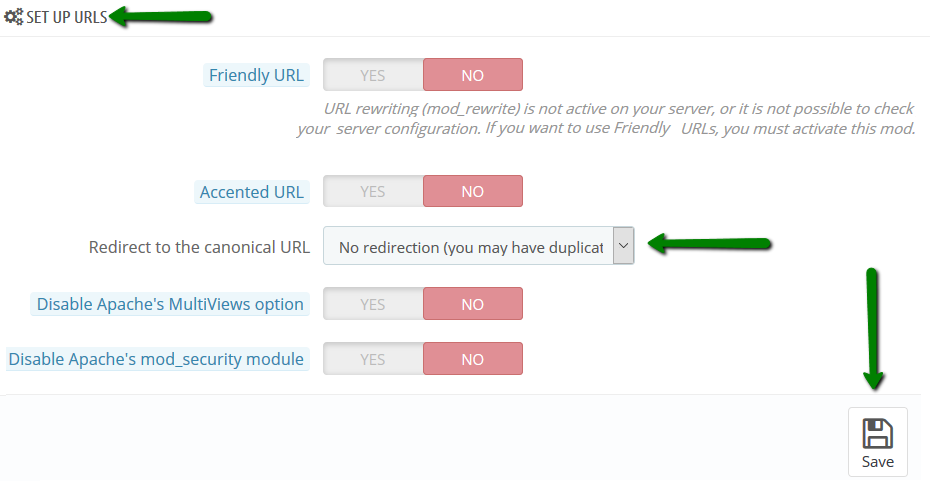Select NO for Apache's mod_security module
930x481 pixels.
point(473,359)
